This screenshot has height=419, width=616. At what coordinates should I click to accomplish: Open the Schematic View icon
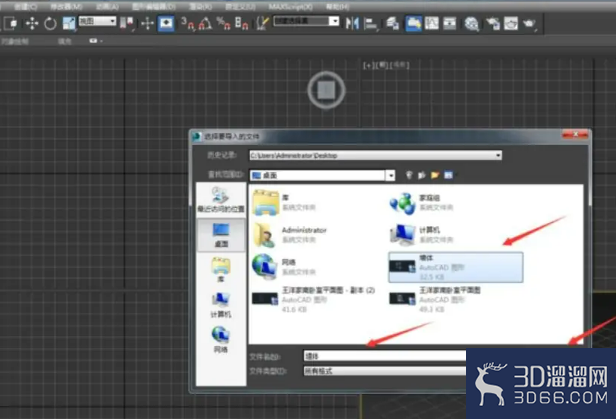pyautogui.click(x=450, y=24)
